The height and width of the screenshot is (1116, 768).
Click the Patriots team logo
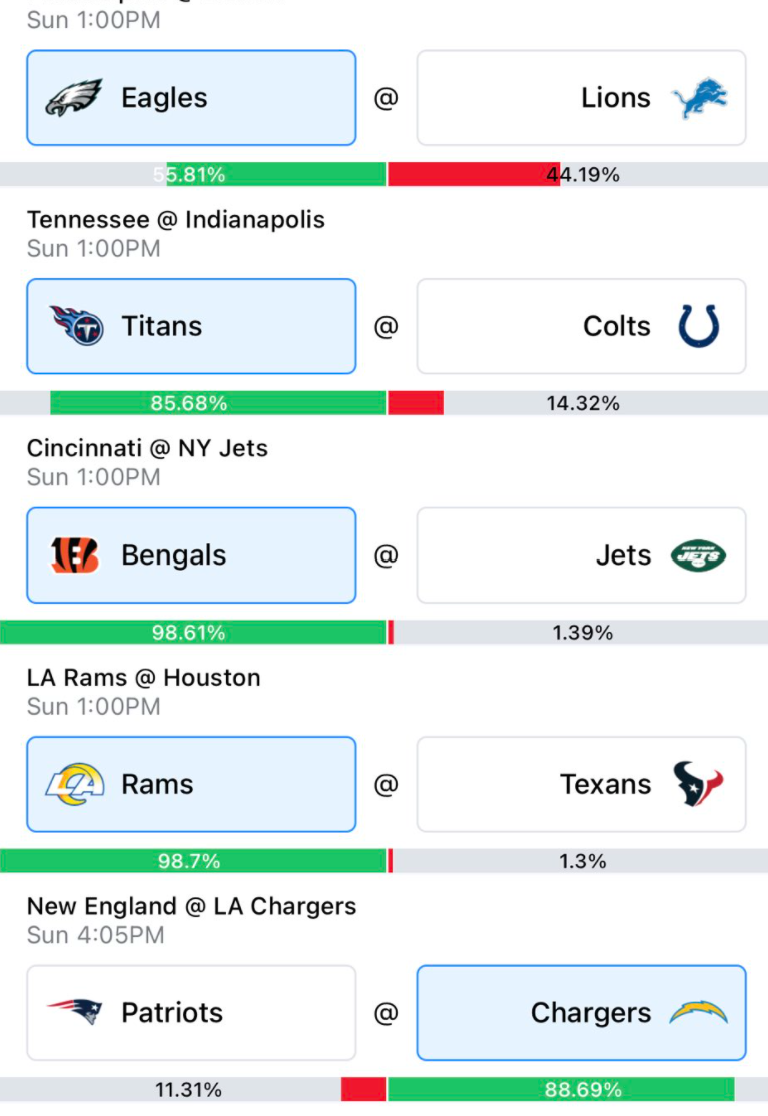coord(75,1011)
